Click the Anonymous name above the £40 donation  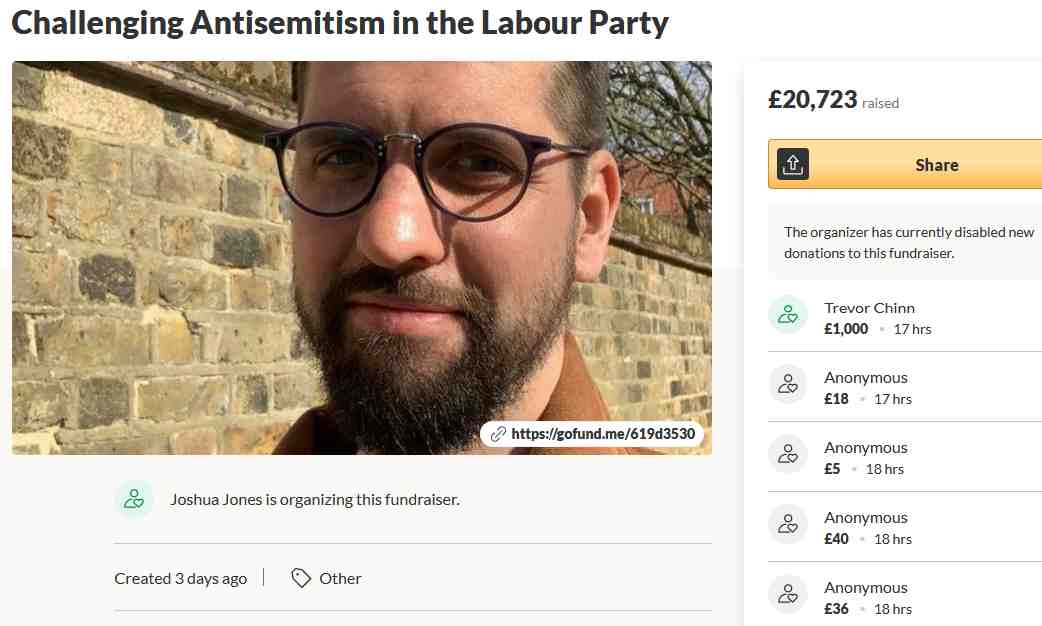tap(866, 518)
